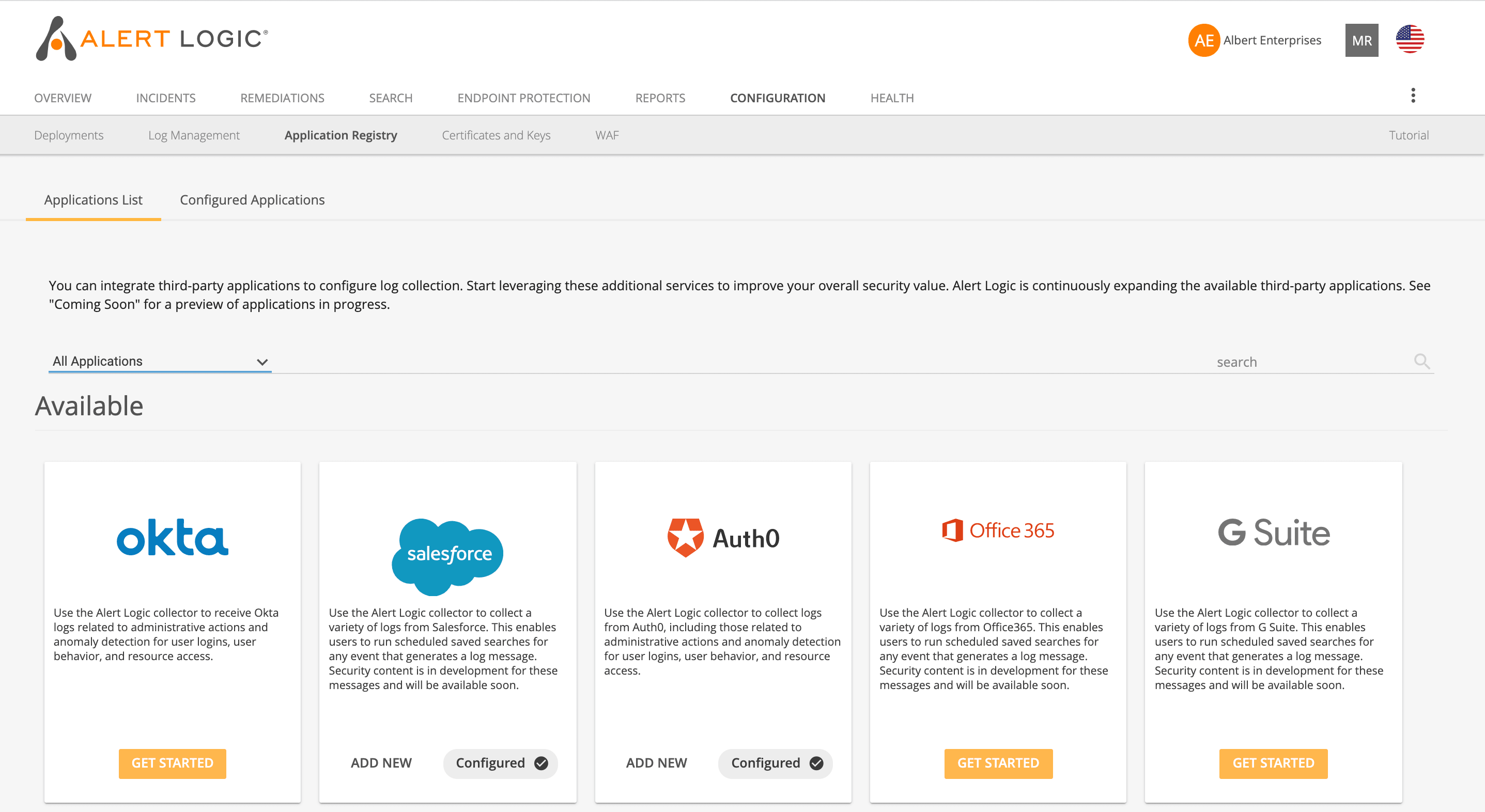Open the MR user profile menu

[x=1362, y=40]
